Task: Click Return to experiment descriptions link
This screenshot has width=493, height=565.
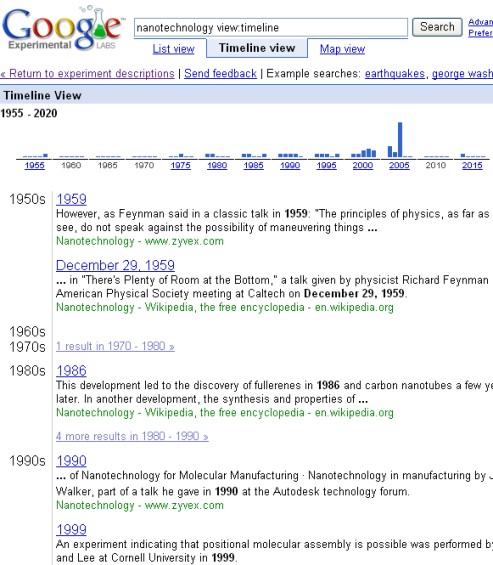Action: pyautogui.click(x=88, y=74)
